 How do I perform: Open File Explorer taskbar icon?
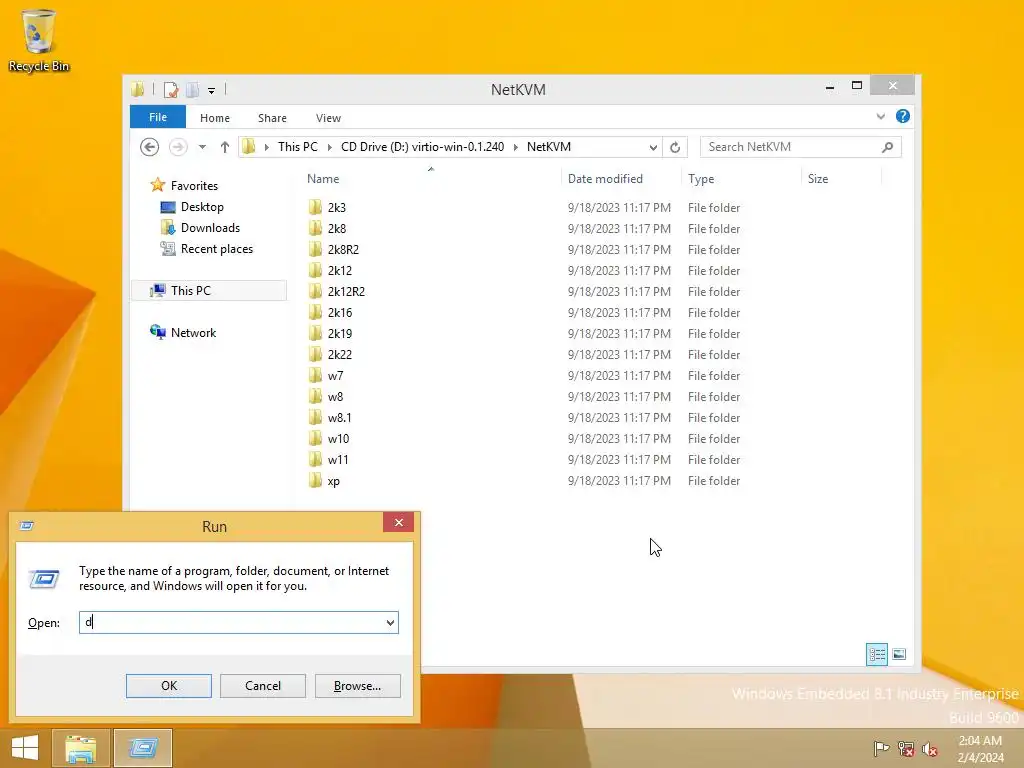pos(80,748)
